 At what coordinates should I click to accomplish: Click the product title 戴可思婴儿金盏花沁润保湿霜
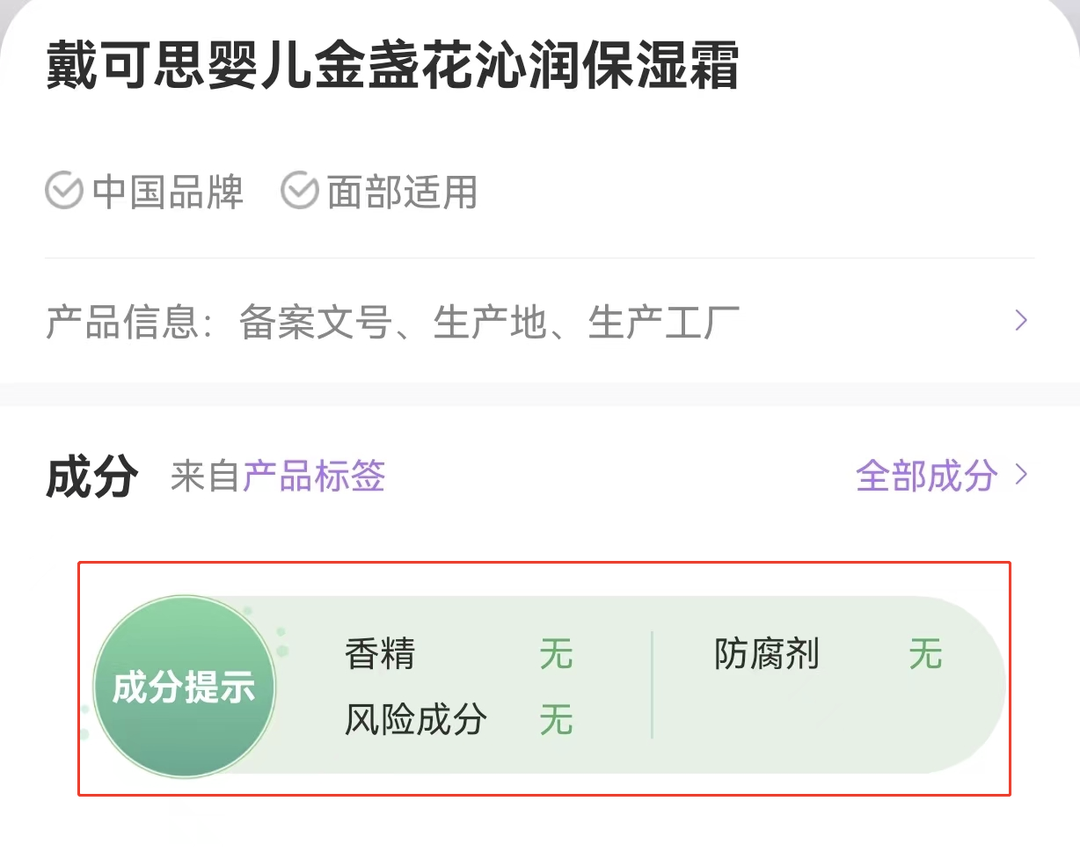tap(393, 65)
